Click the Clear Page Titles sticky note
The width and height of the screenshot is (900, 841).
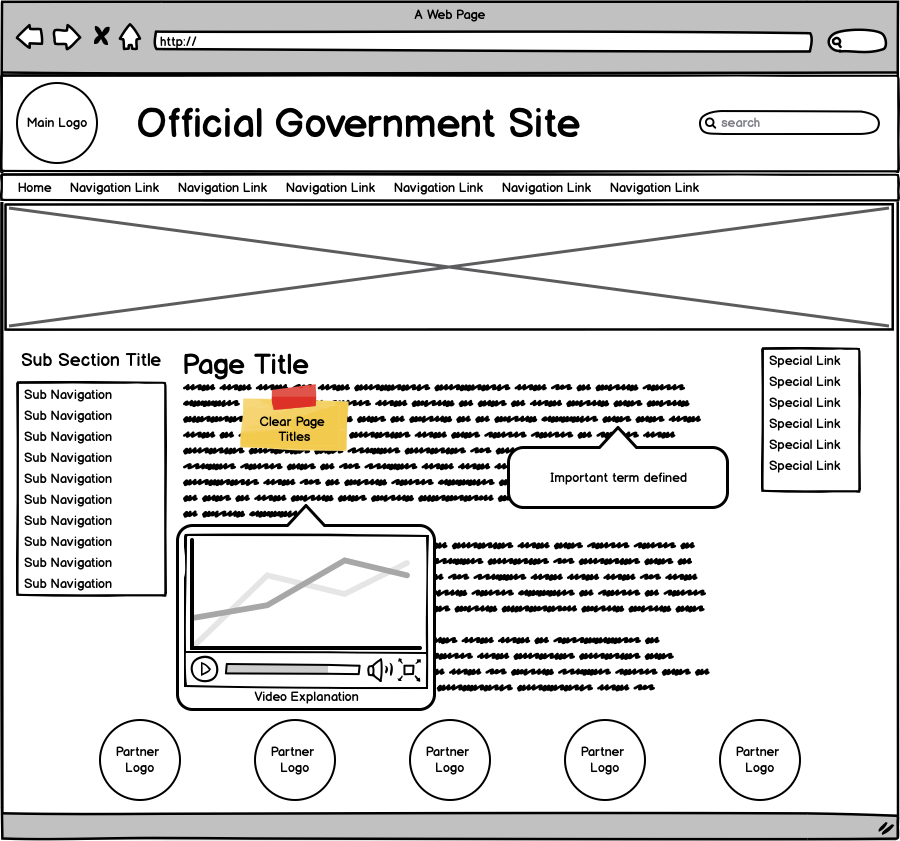click(293, 428)
